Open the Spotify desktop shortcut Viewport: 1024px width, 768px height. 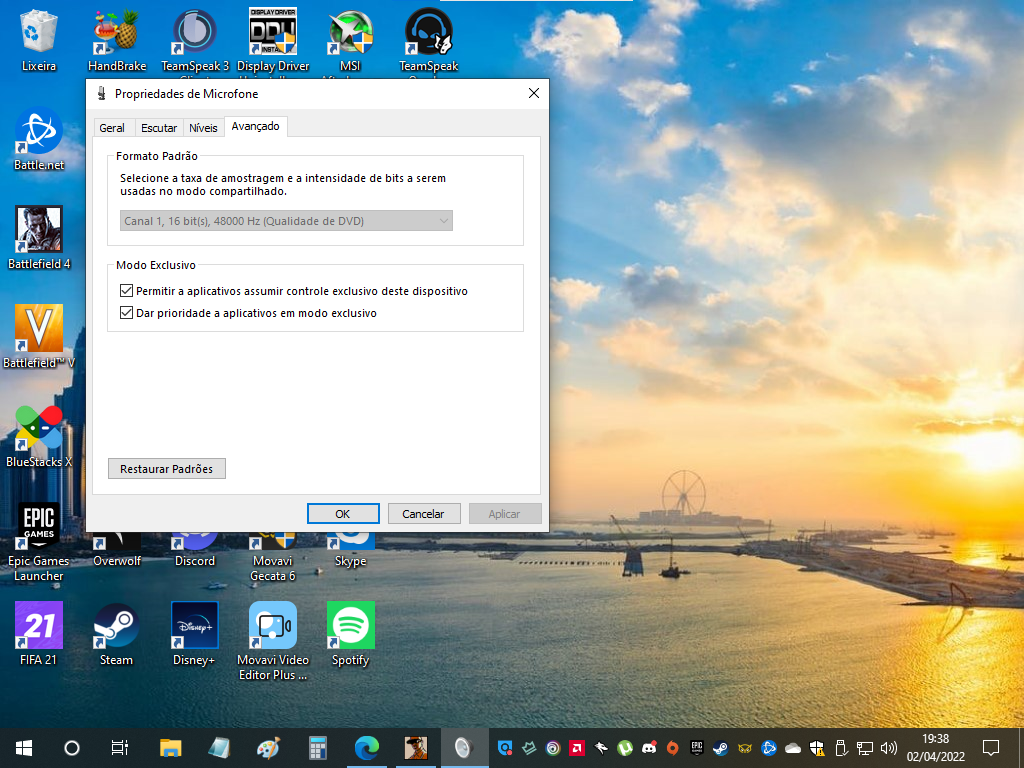coord(351,634)
